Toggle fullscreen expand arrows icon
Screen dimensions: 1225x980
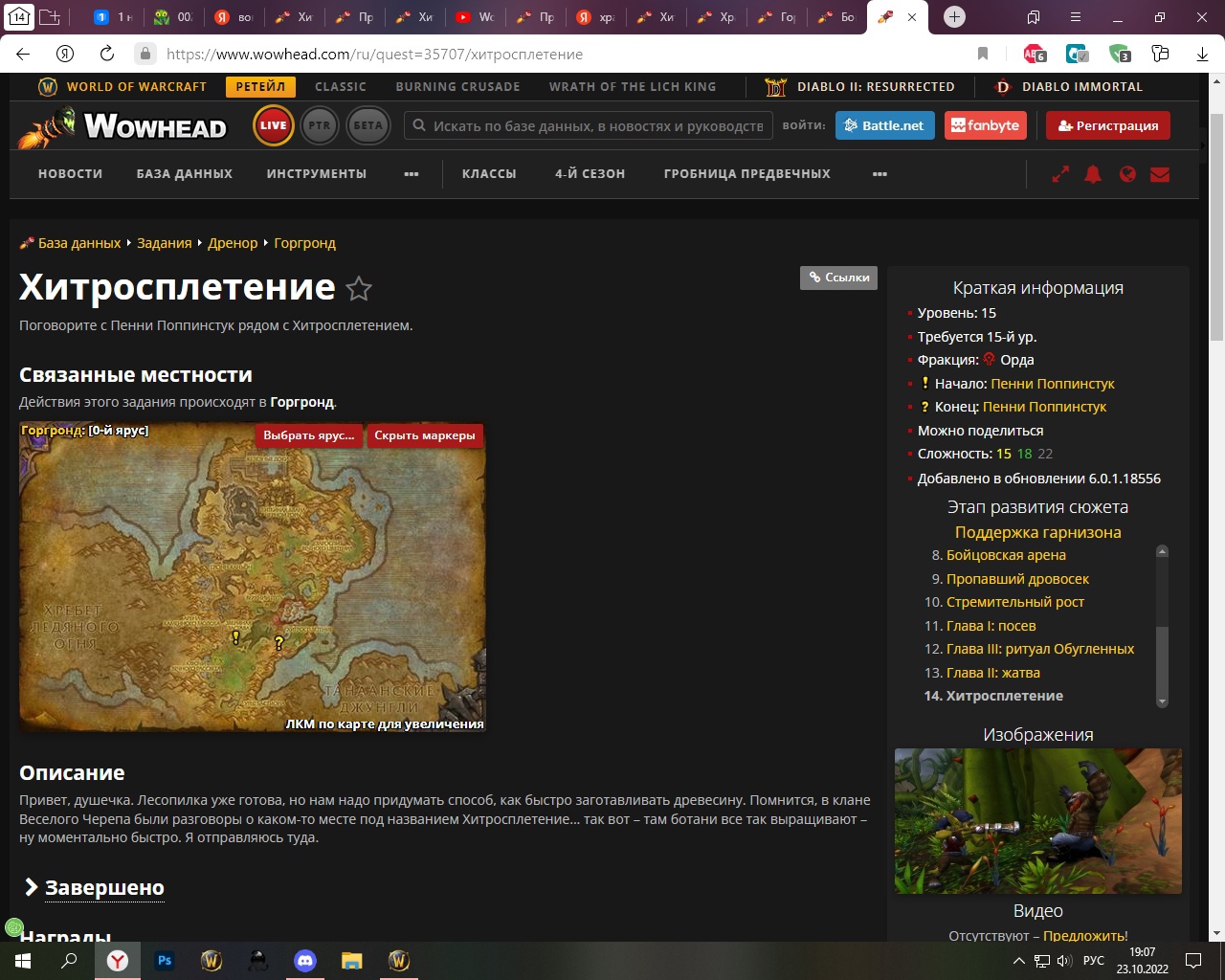pyautogui.click(x=1060, y=174)
